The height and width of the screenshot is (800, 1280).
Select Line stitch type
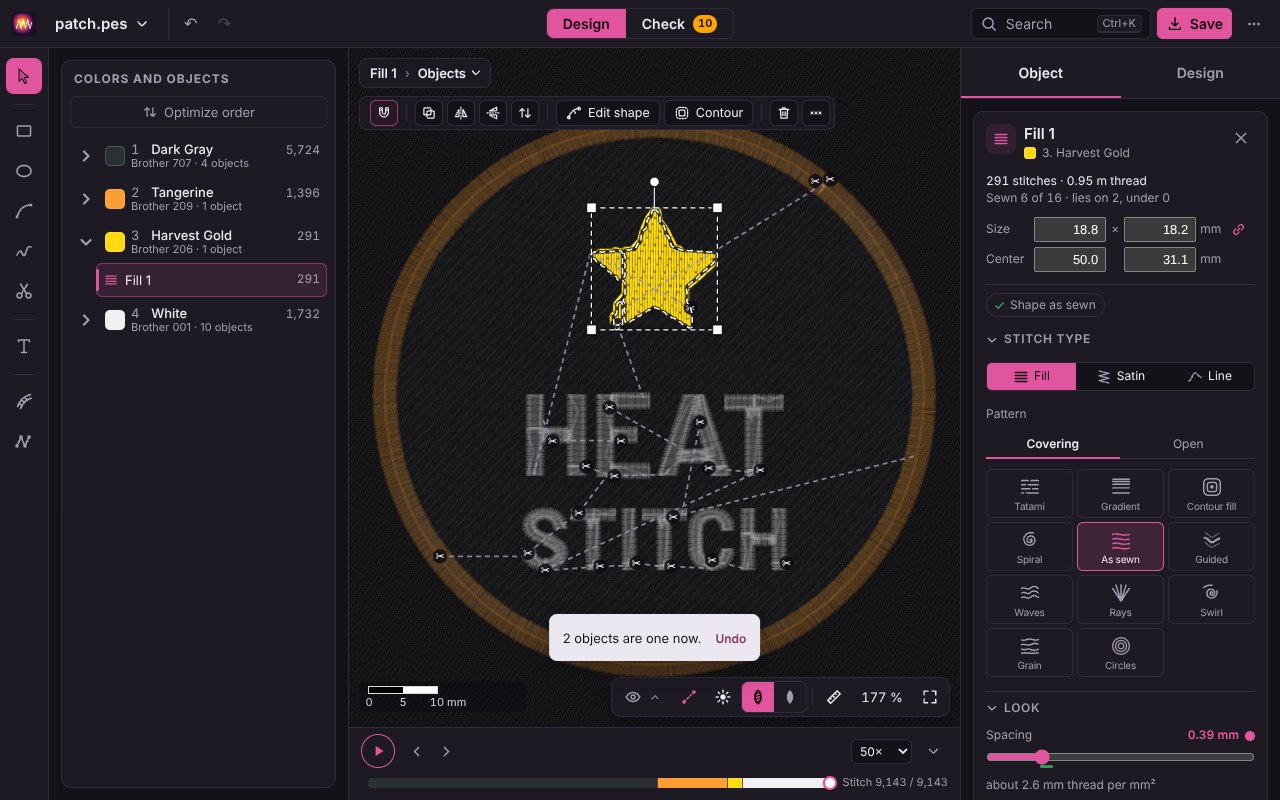click(1209, 376)
